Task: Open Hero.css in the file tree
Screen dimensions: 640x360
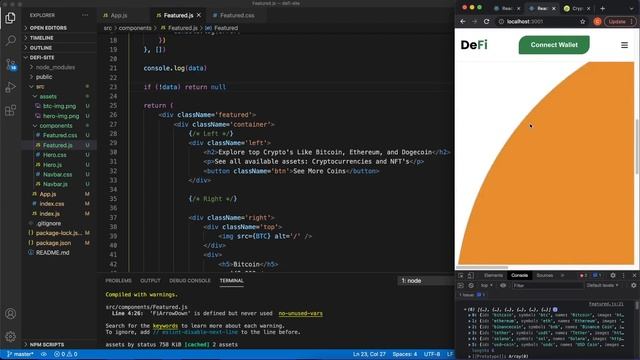Action: (x=55, y=155)
